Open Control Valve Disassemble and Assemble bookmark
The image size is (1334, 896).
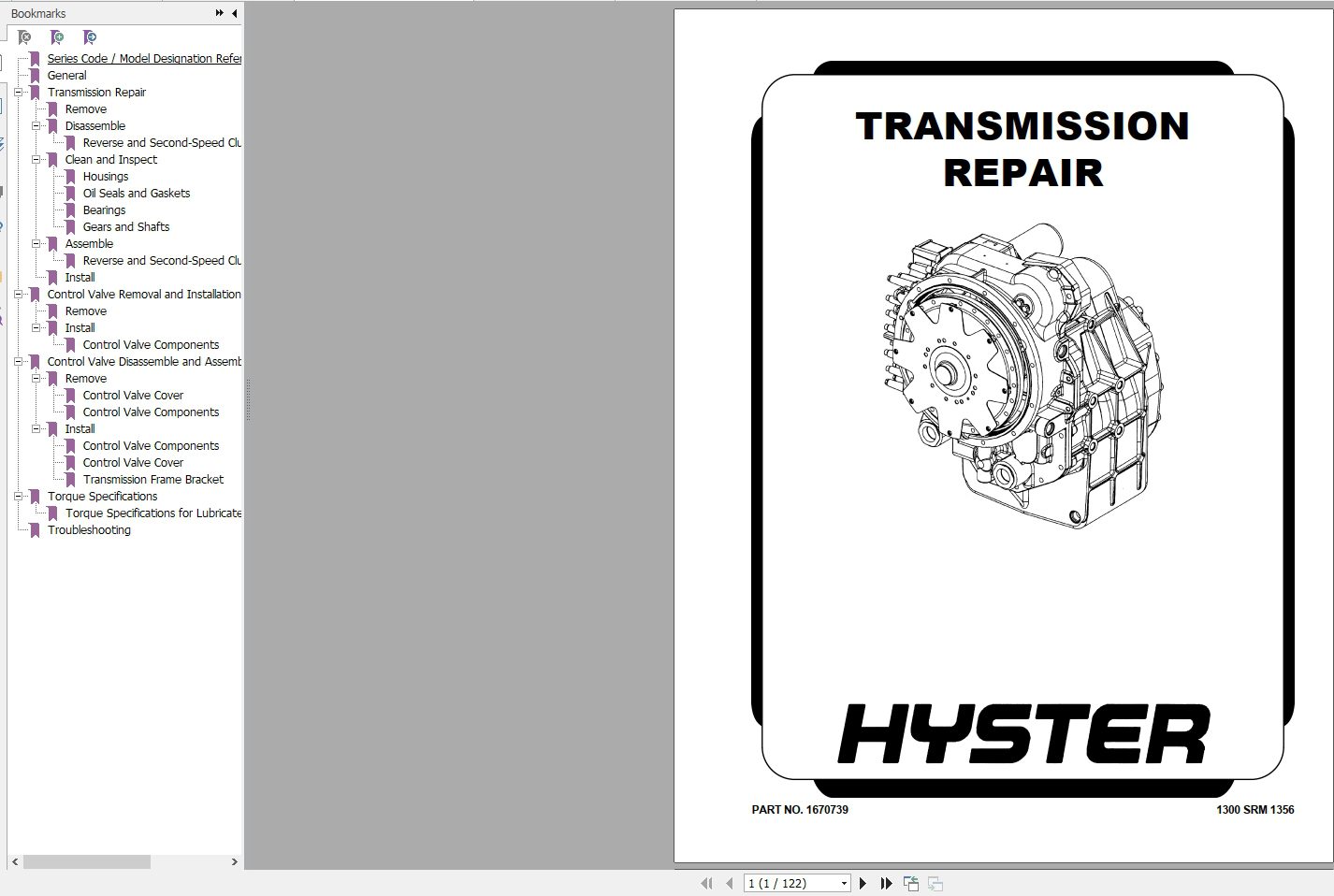(x=144, y=362)
